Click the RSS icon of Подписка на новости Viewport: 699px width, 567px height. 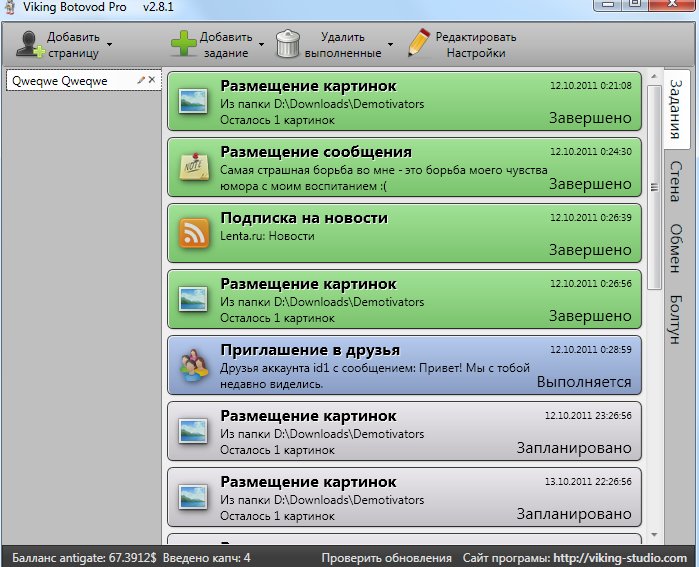194,233
